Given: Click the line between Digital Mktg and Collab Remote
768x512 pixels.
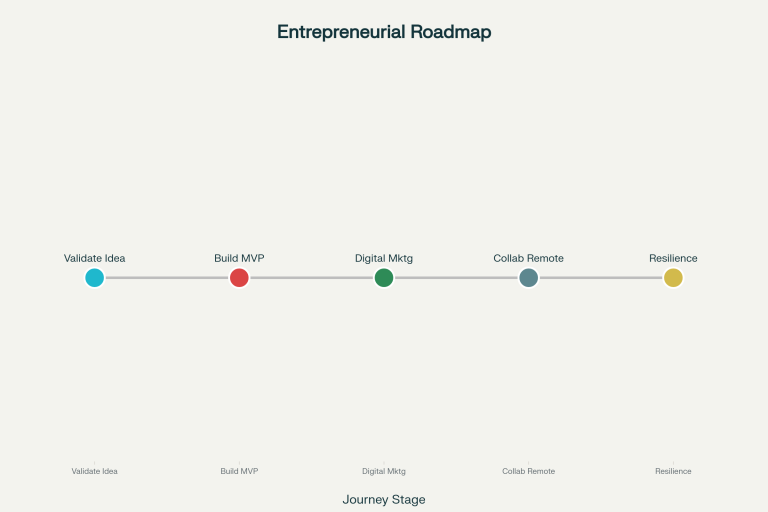Looking at the screenshot, I should (x=456, y=278).
